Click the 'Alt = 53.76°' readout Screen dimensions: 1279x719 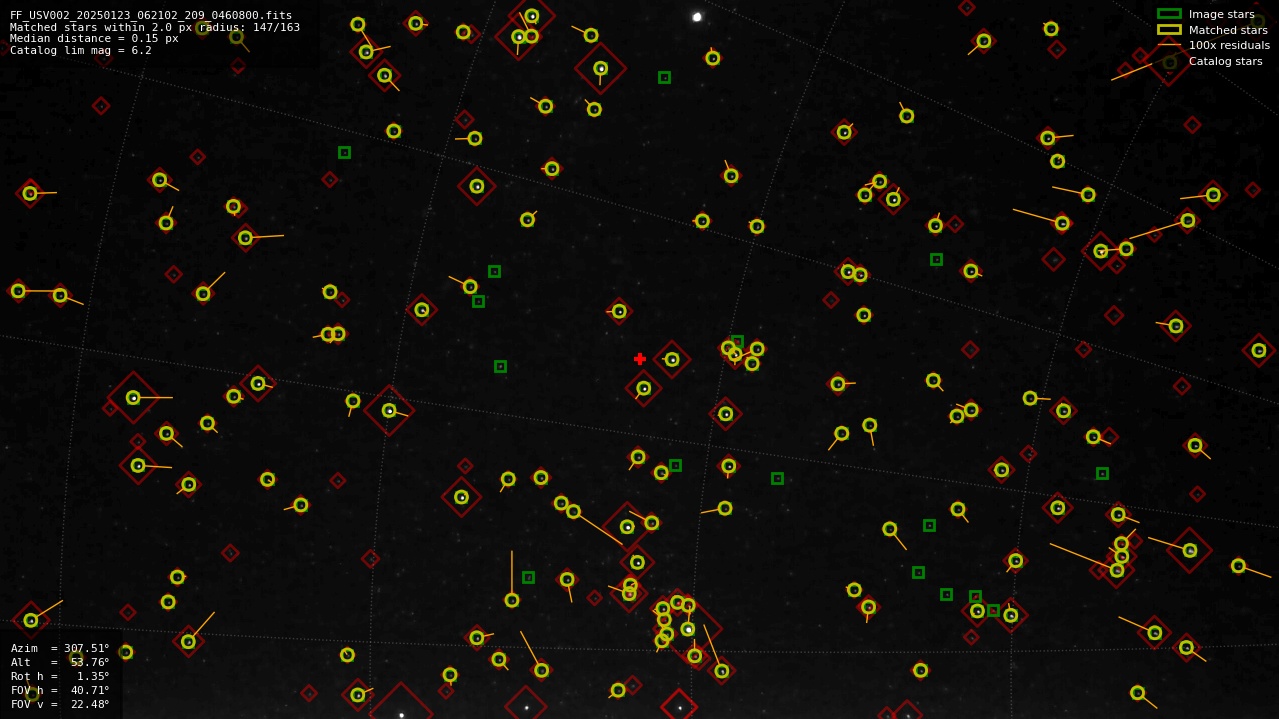[60, 662]
